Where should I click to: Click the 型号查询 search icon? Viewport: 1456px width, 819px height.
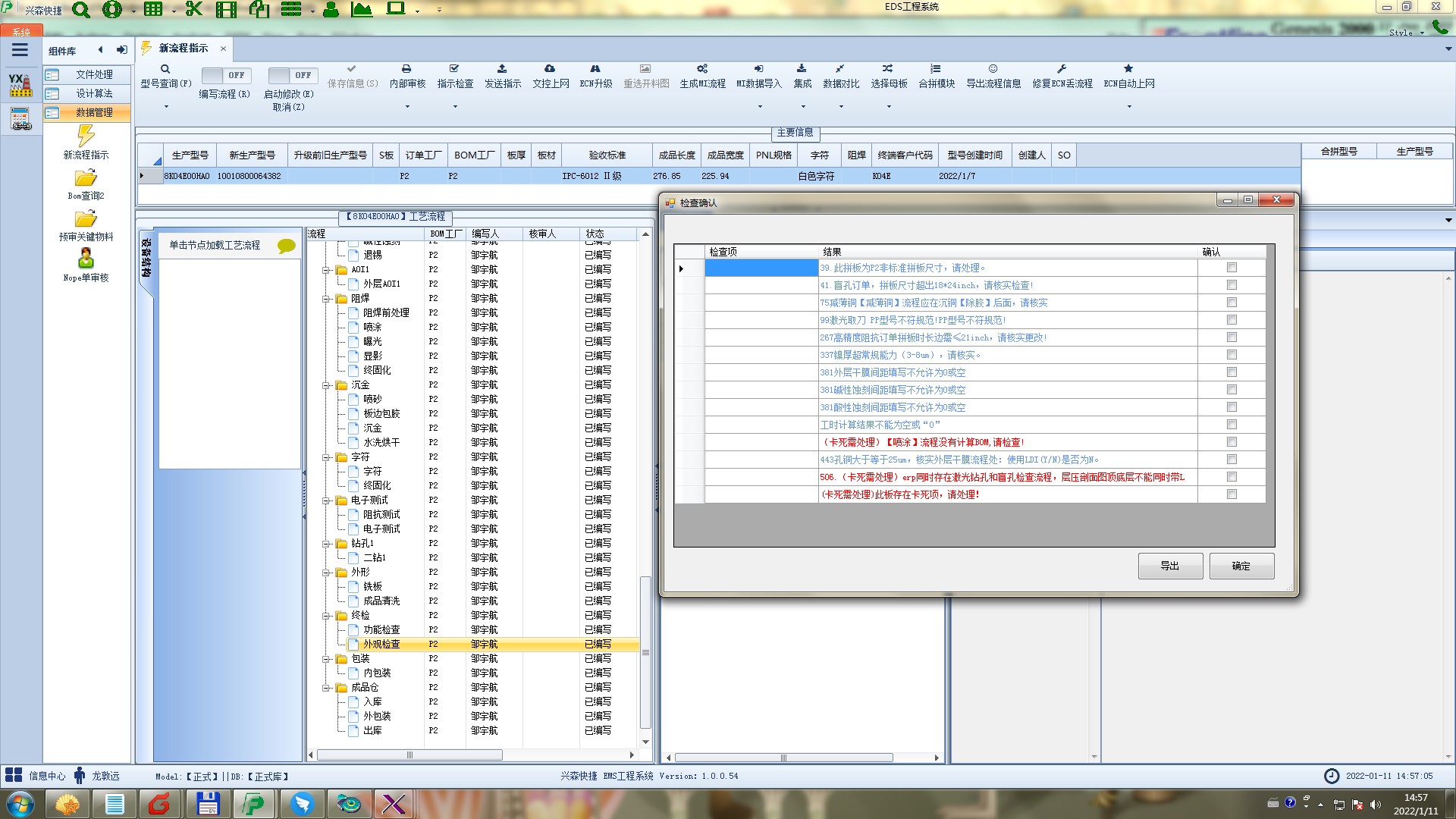165,69
